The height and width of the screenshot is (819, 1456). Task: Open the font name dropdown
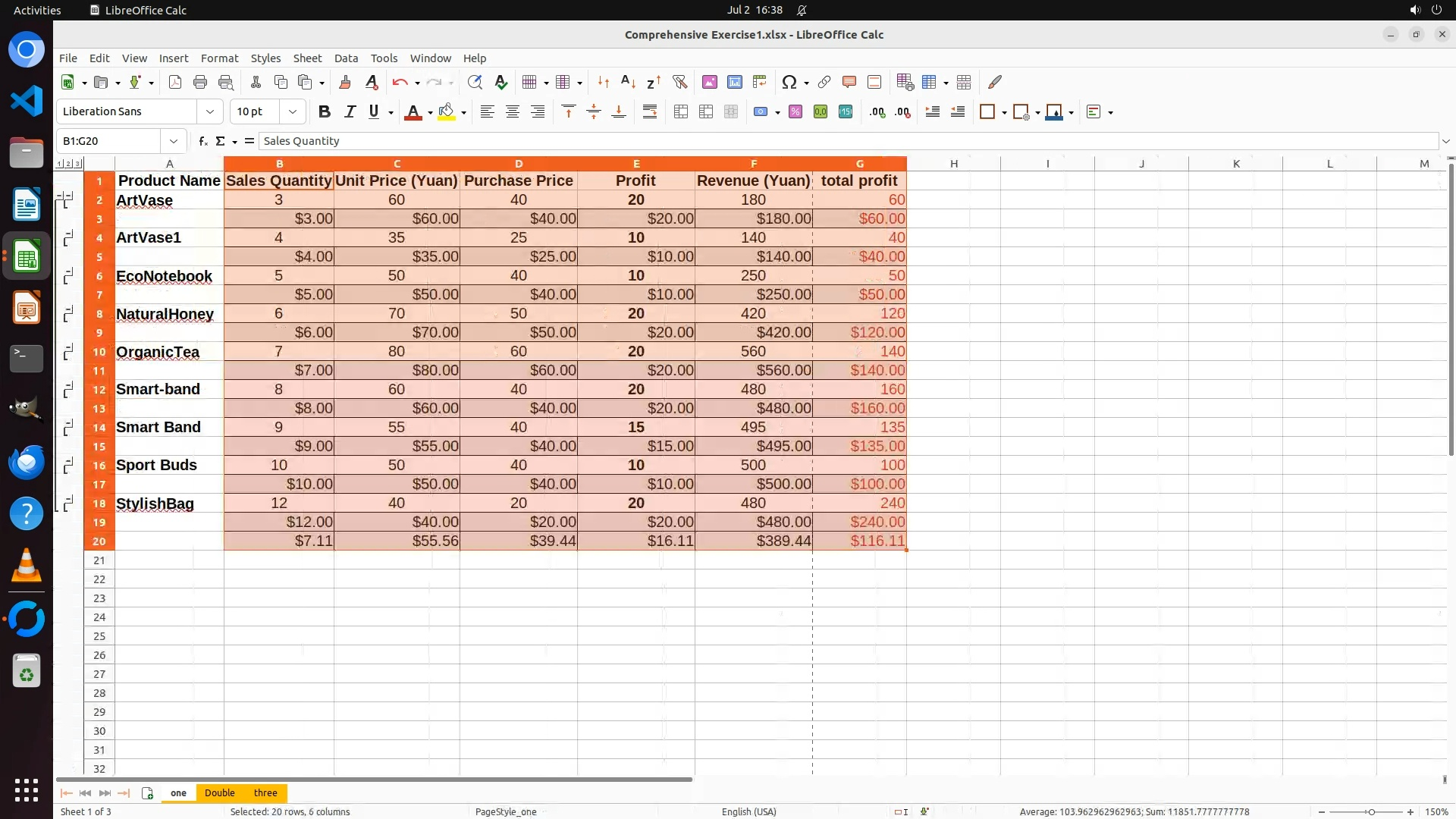210,111
